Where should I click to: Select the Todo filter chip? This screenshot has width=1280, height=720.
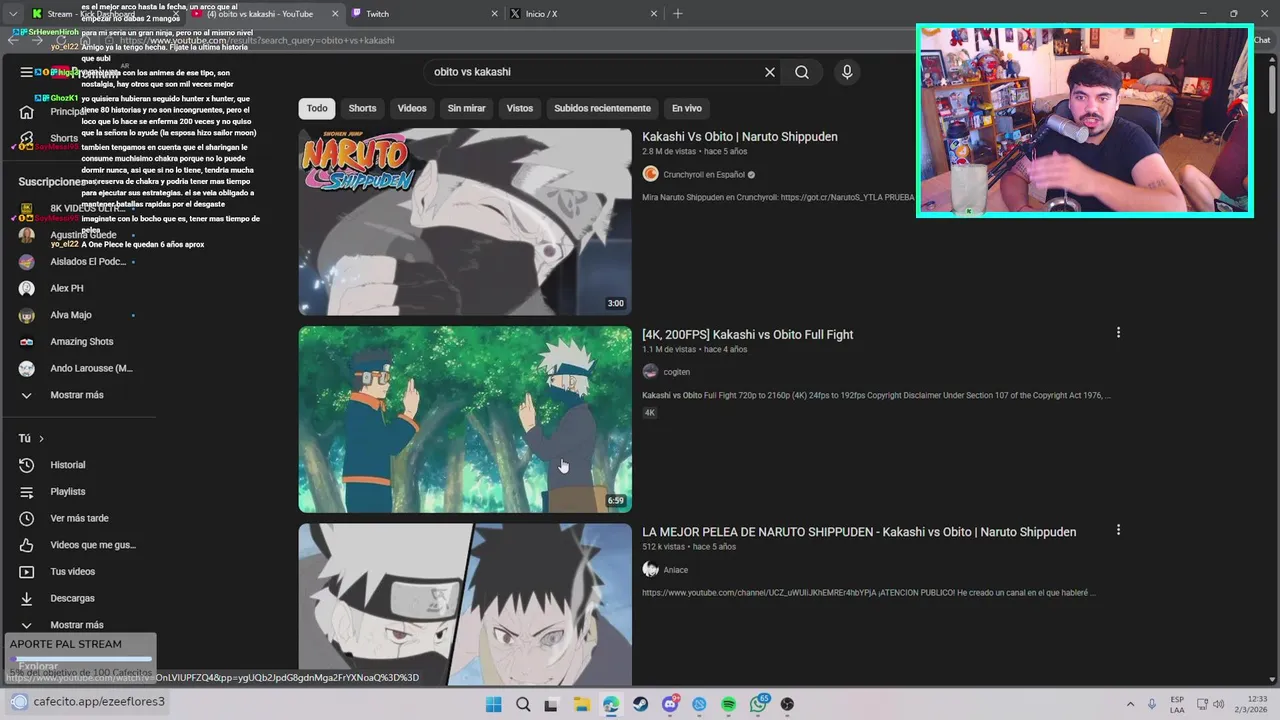[x=317, y=108]
